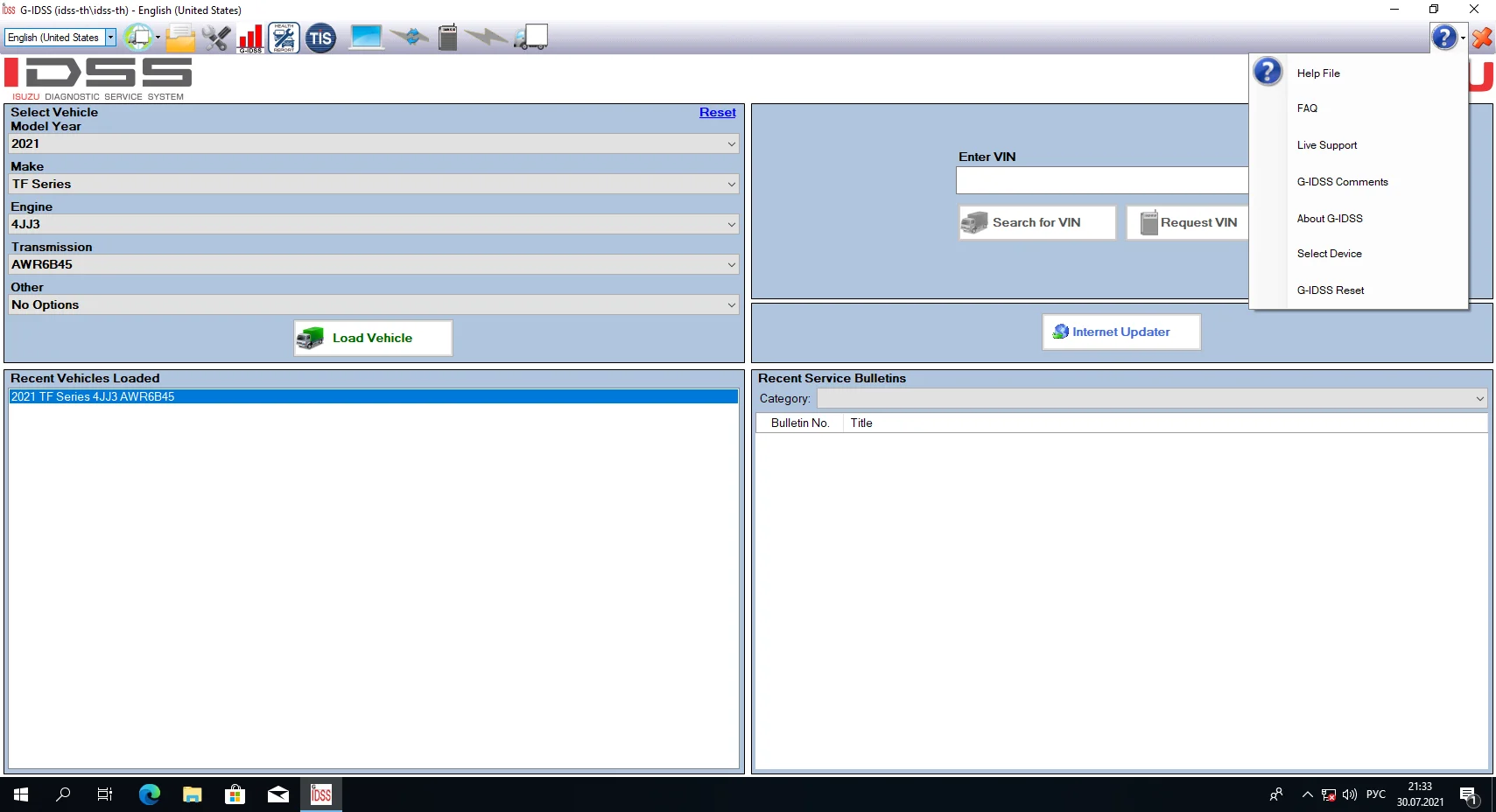Click the radio device toolbar icon
Viewport: 1496px width, 812px height.
[x=447, y=38]
